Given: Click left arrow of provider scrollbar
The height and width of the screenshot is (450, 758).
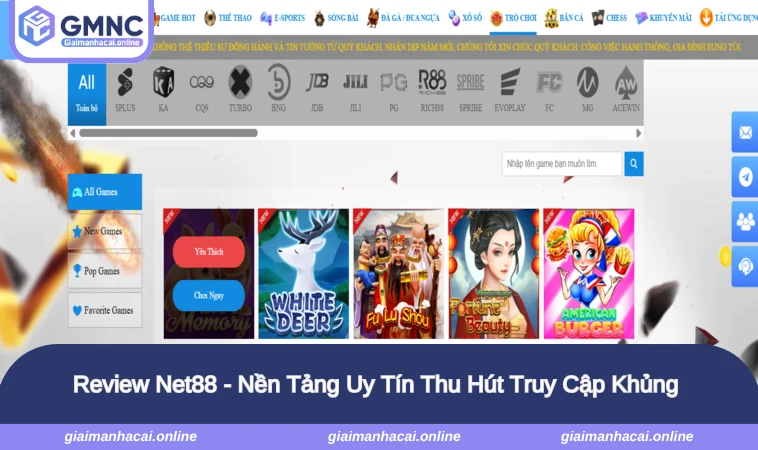Looking at the screenshot, I should tap(73, 133).
